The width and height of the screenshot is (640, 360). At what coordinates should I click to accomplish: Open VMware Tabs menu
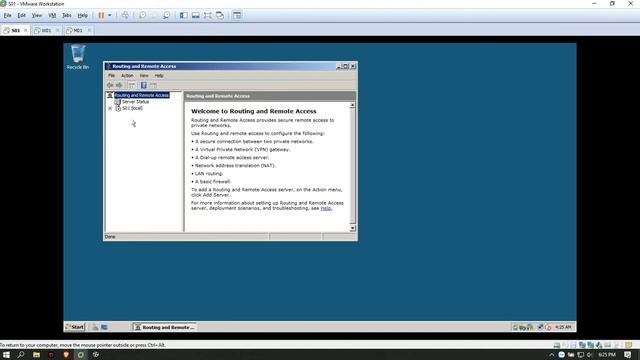pyautogui.click(x=67, y=15)
